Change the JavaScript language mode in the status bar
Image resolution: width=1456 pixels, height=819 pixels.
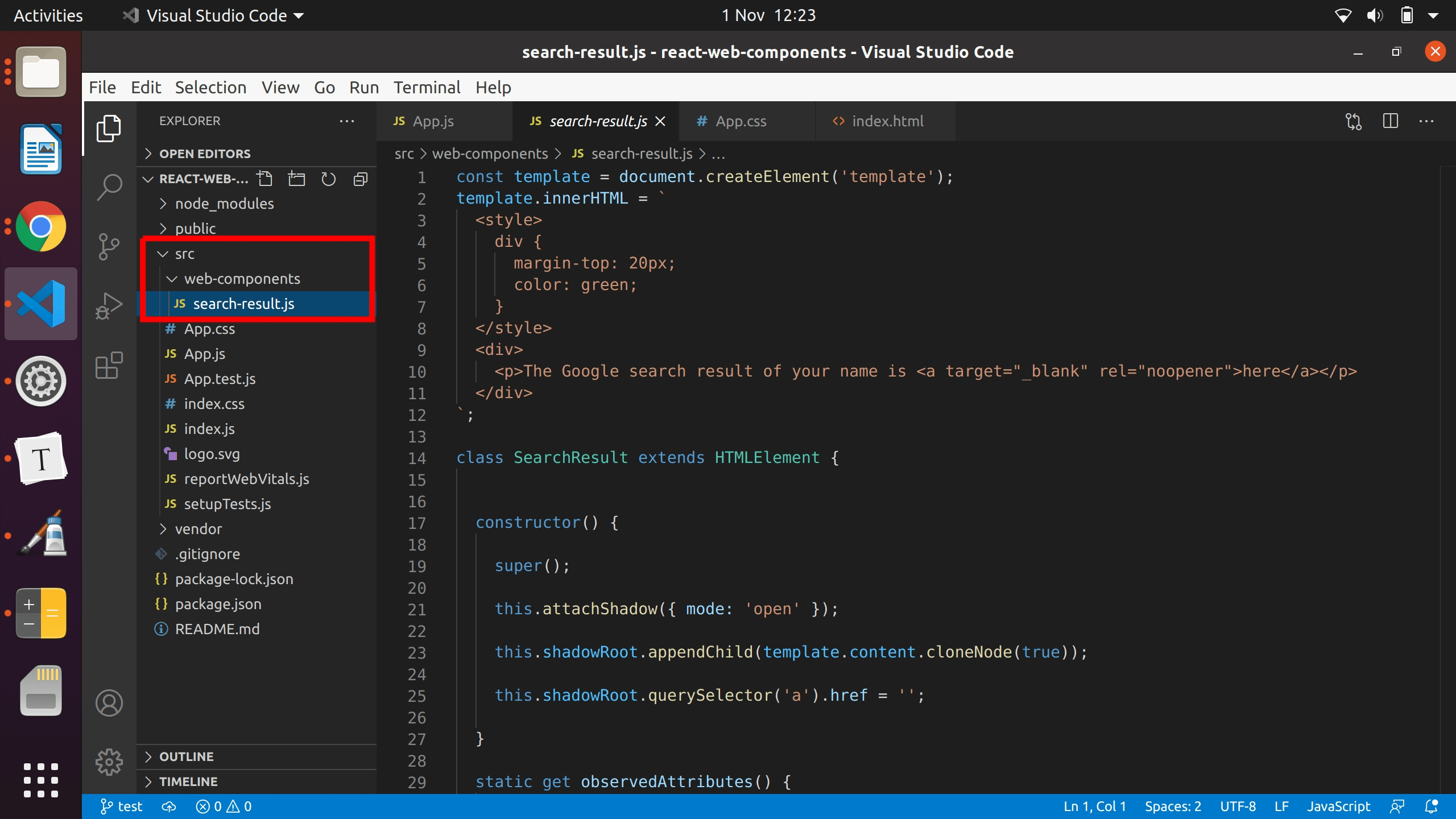pos(1339,806)
